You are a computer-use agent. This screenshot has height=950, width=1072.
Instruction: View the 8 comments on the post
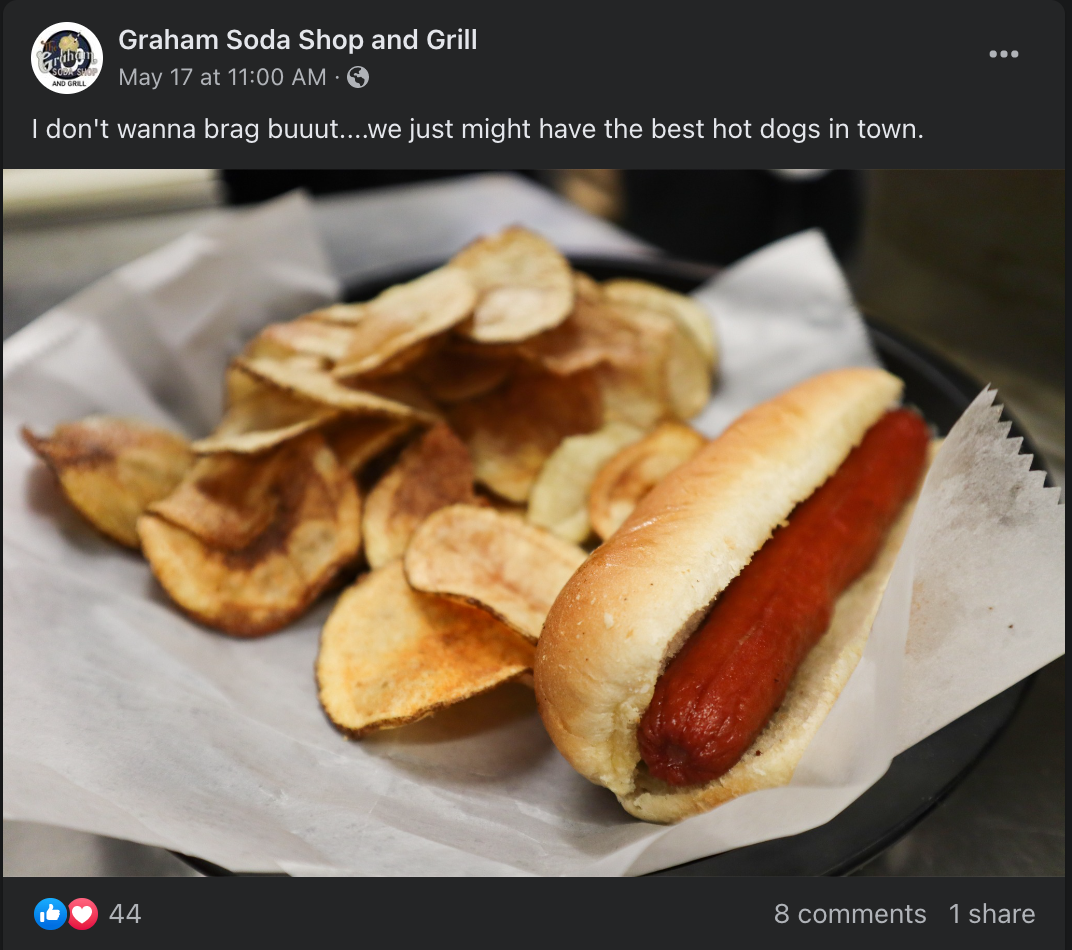point(850,914)
